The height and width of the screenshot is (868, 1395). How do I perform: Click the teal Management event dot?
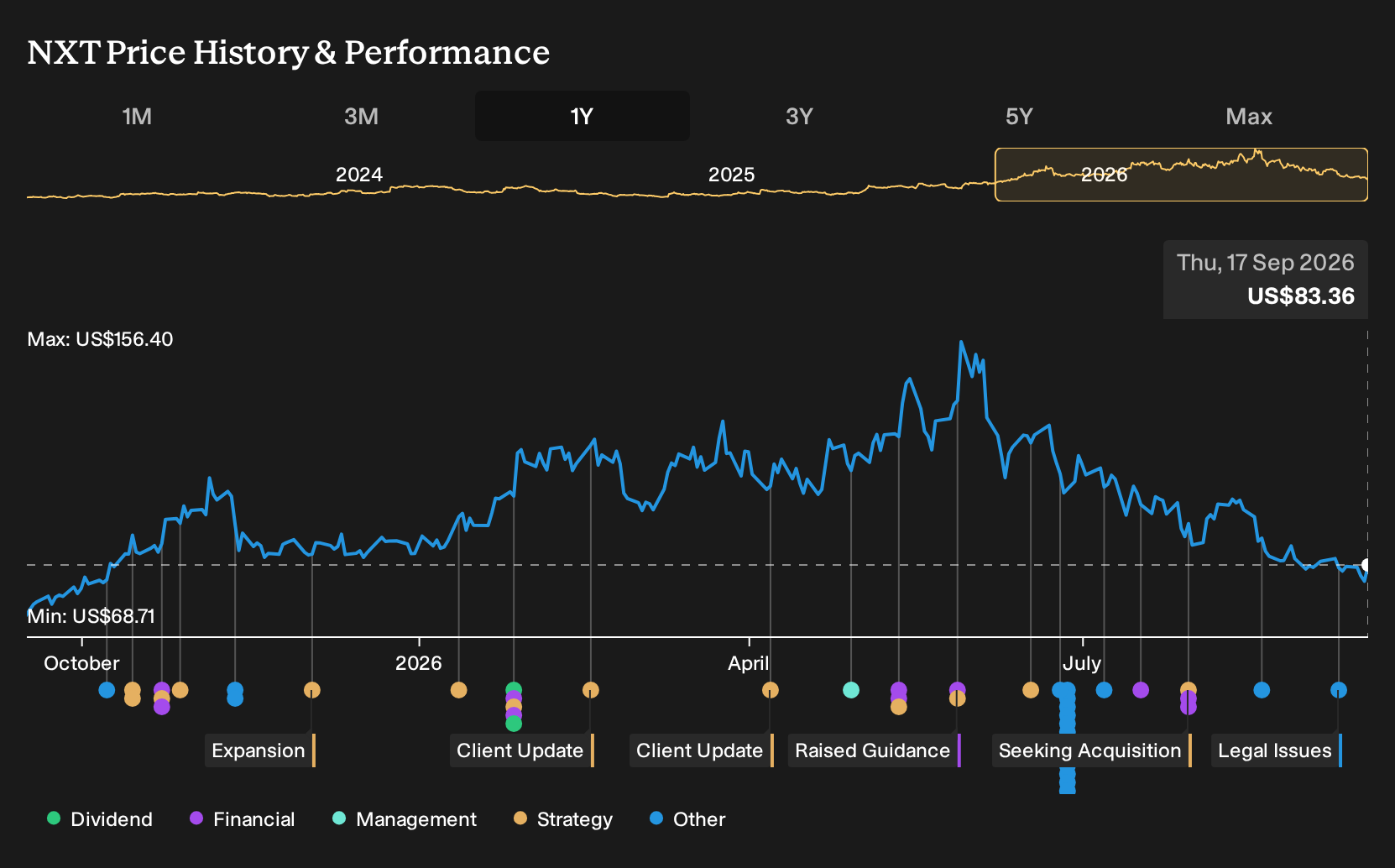[x=851, y=690]
